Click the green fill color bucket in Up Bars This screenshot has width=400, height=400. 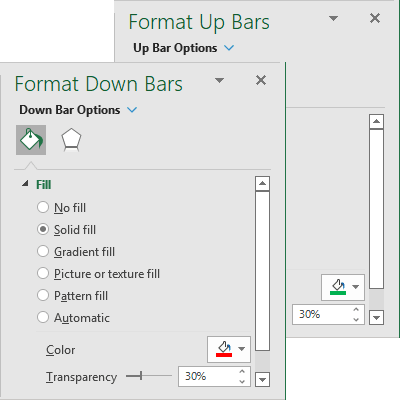[x=338, y=287]
